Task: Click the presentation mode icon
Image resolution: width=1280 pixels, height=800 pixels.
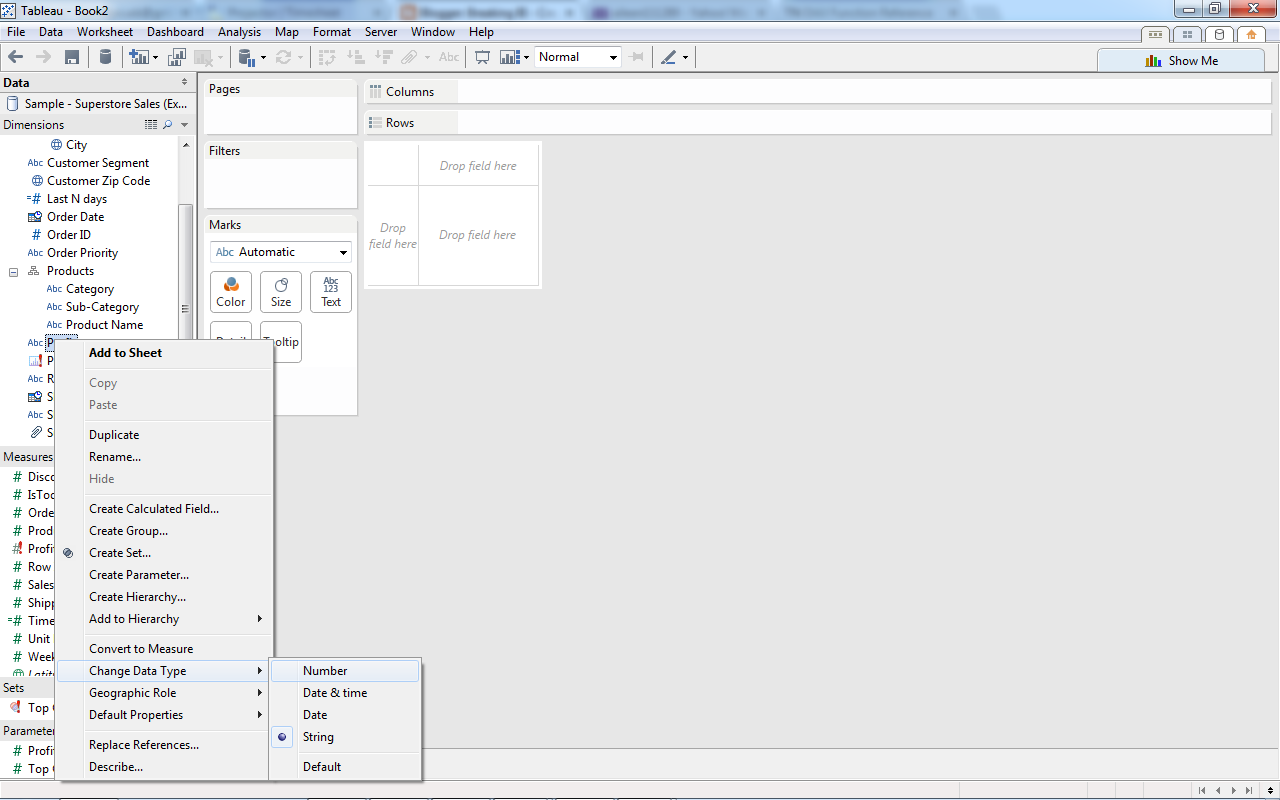Action: [482, 57]
